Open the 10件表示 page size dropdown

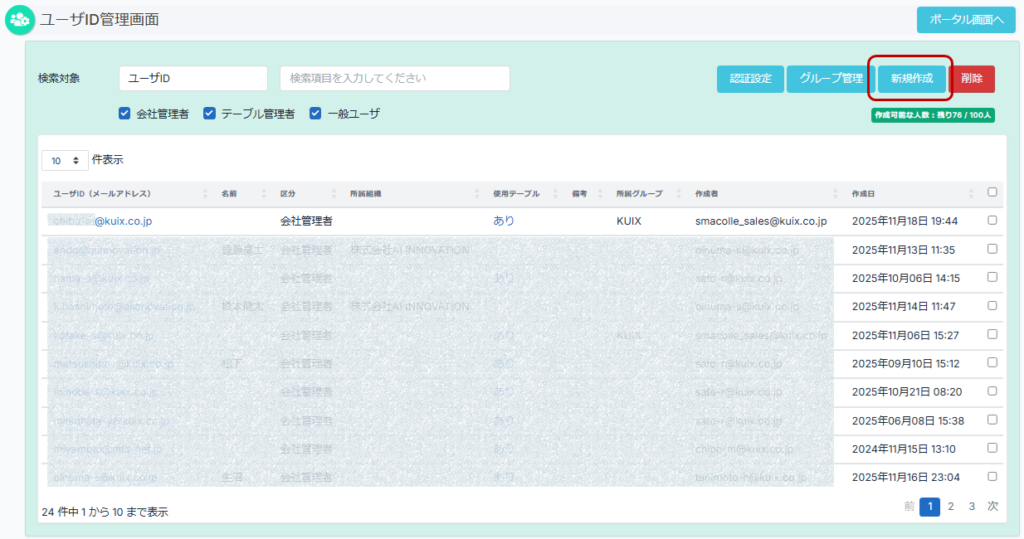click(x=65, y=160)
